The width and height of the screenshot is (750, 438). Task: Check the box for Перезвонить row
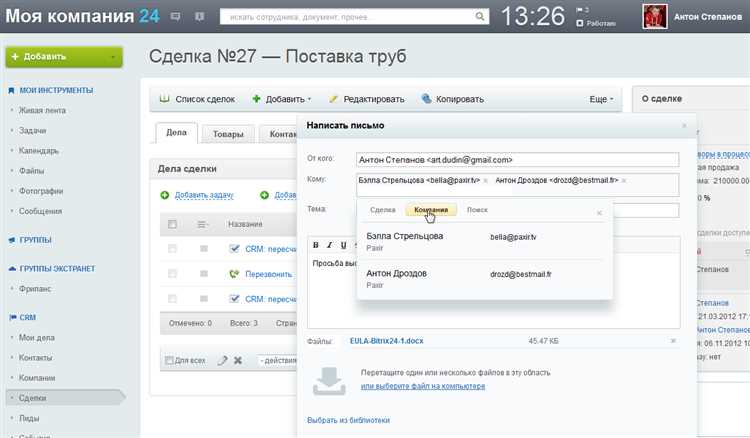[x=172, y=274]
